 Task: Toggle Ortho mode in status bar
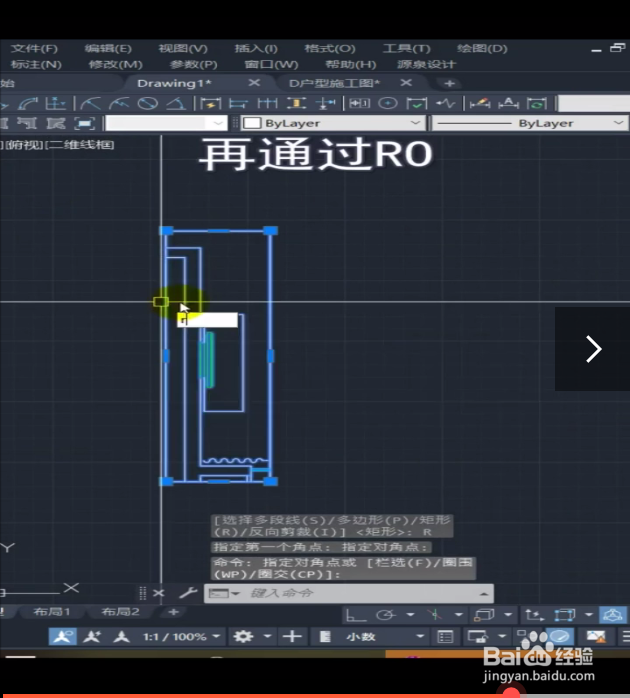(356, 615)
